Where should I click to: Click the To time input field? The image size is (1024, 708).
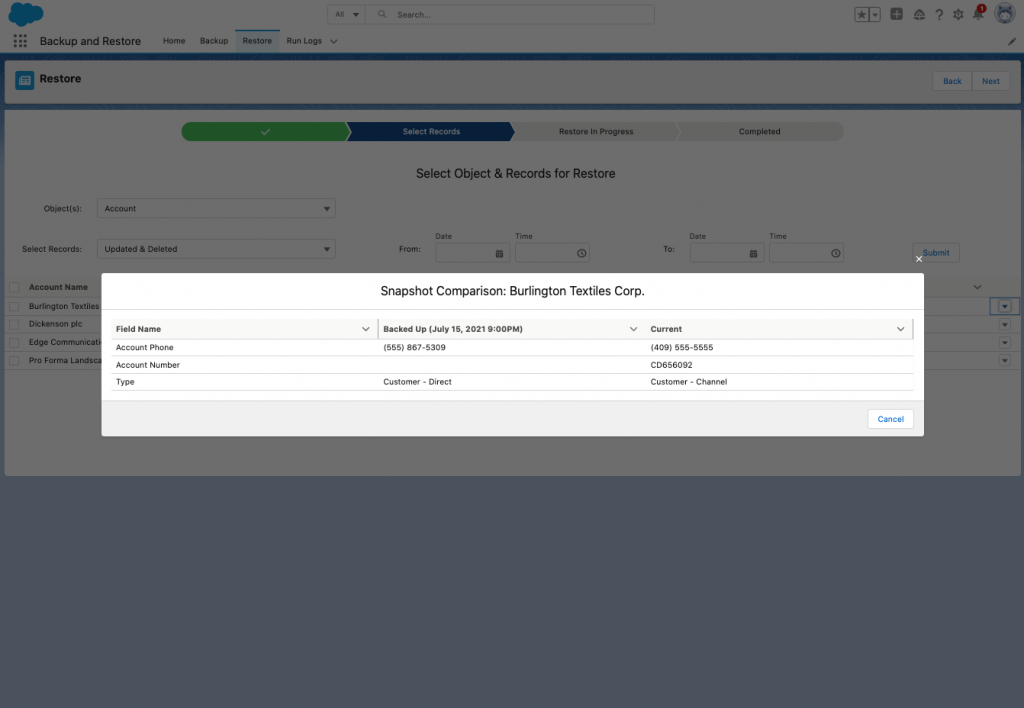coord(806,253)
